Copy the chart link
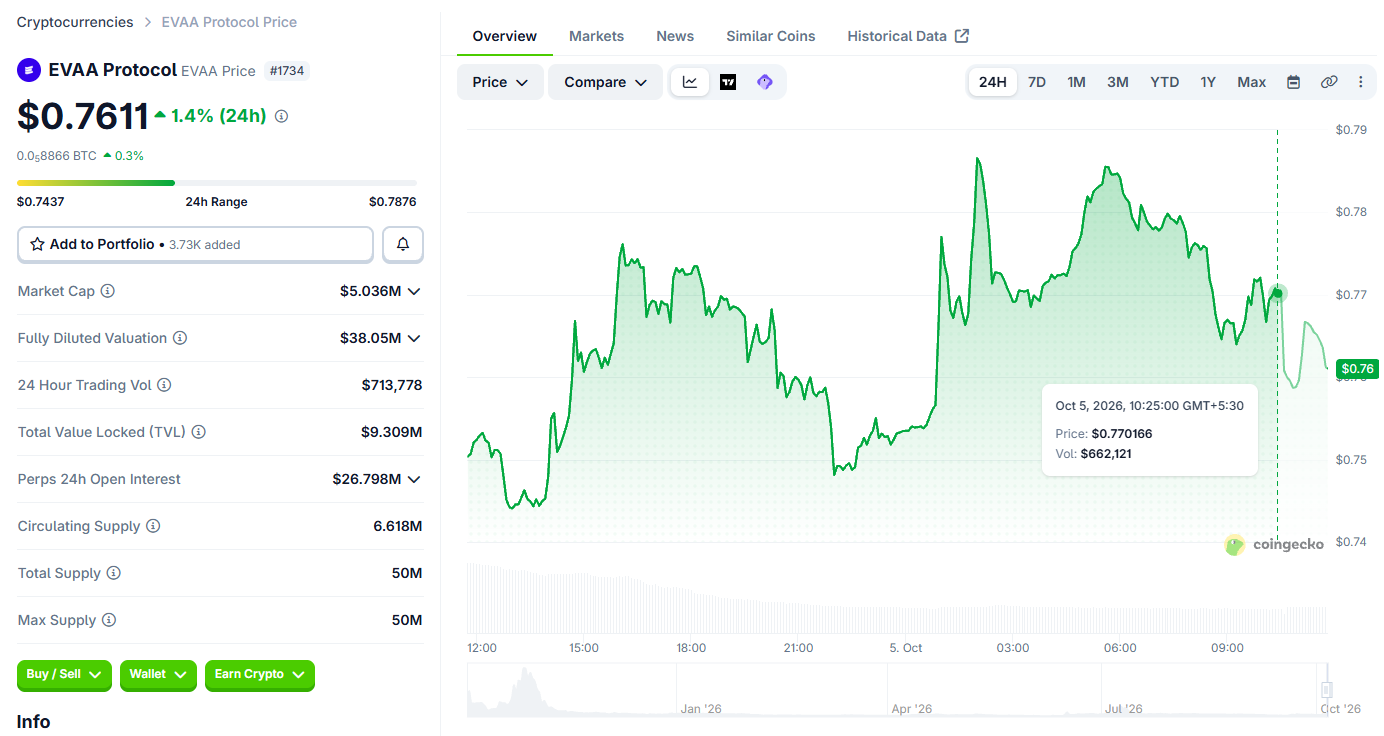 [x=1329, y=82]
